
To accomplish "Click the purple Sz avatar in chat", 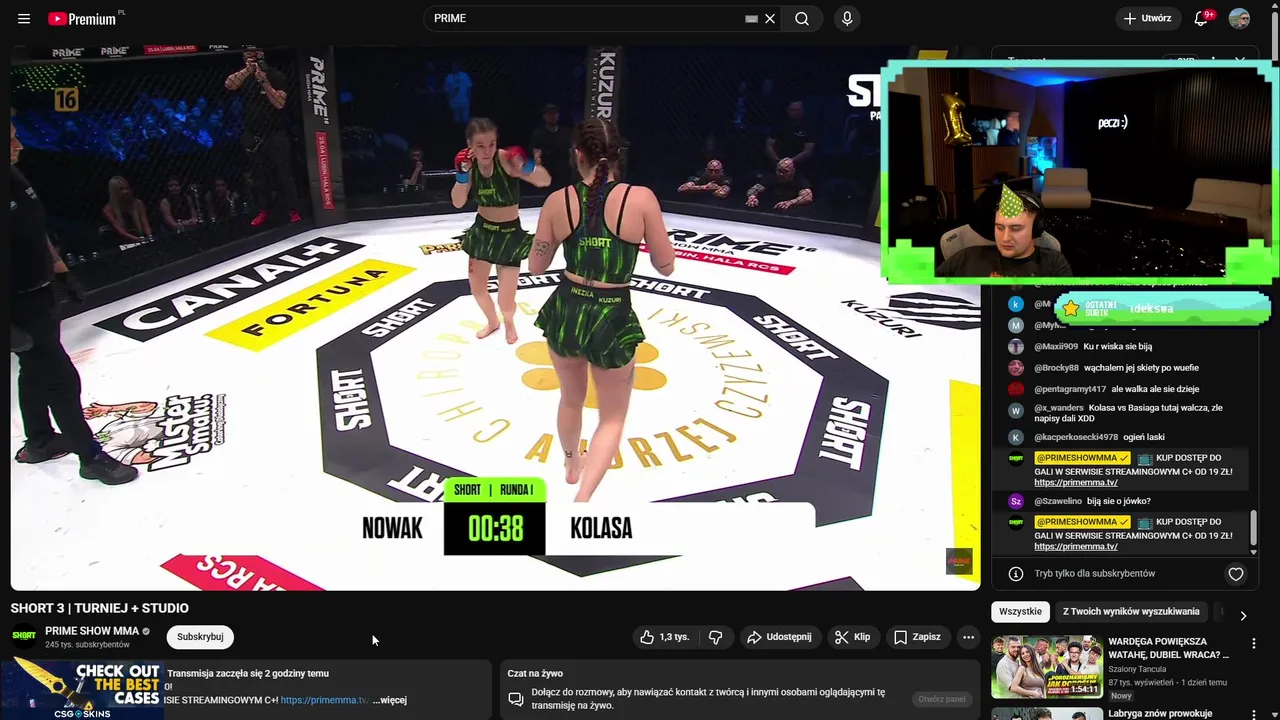I will point(1016,501).
